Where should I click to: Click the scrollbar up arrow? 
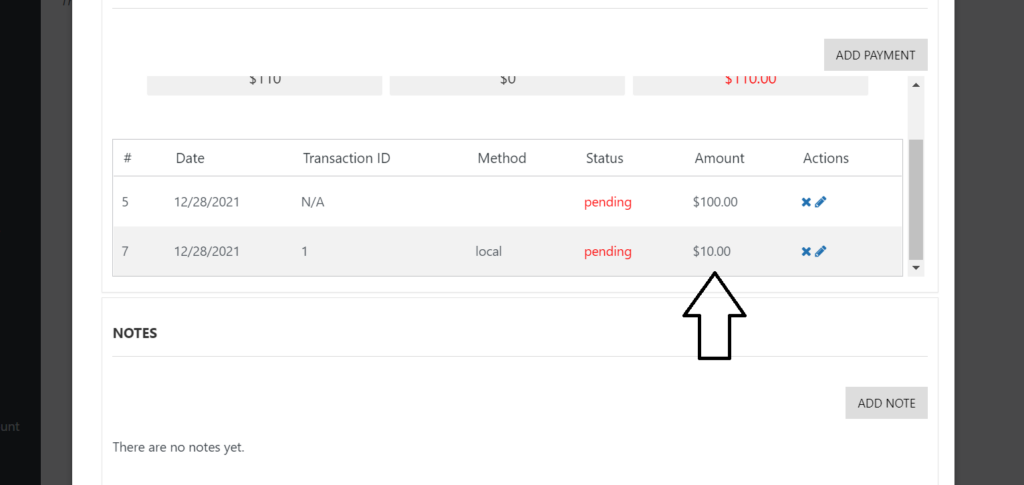pyautogui.click(x=916, y=85)
